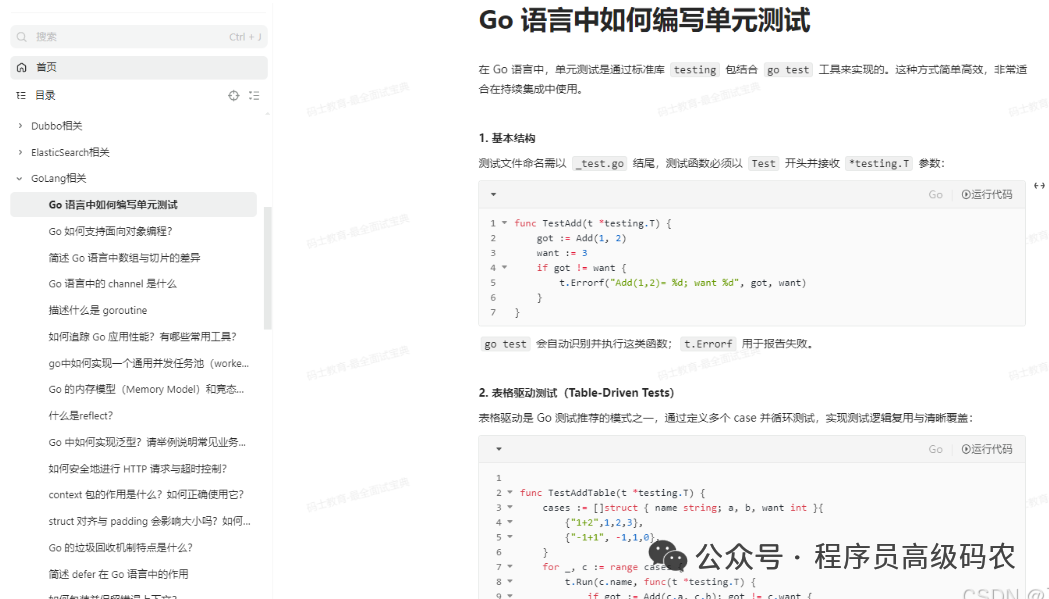The image size is (1049, 599).
Task: Collapse all directory items icon
Action: click(254, 96)
